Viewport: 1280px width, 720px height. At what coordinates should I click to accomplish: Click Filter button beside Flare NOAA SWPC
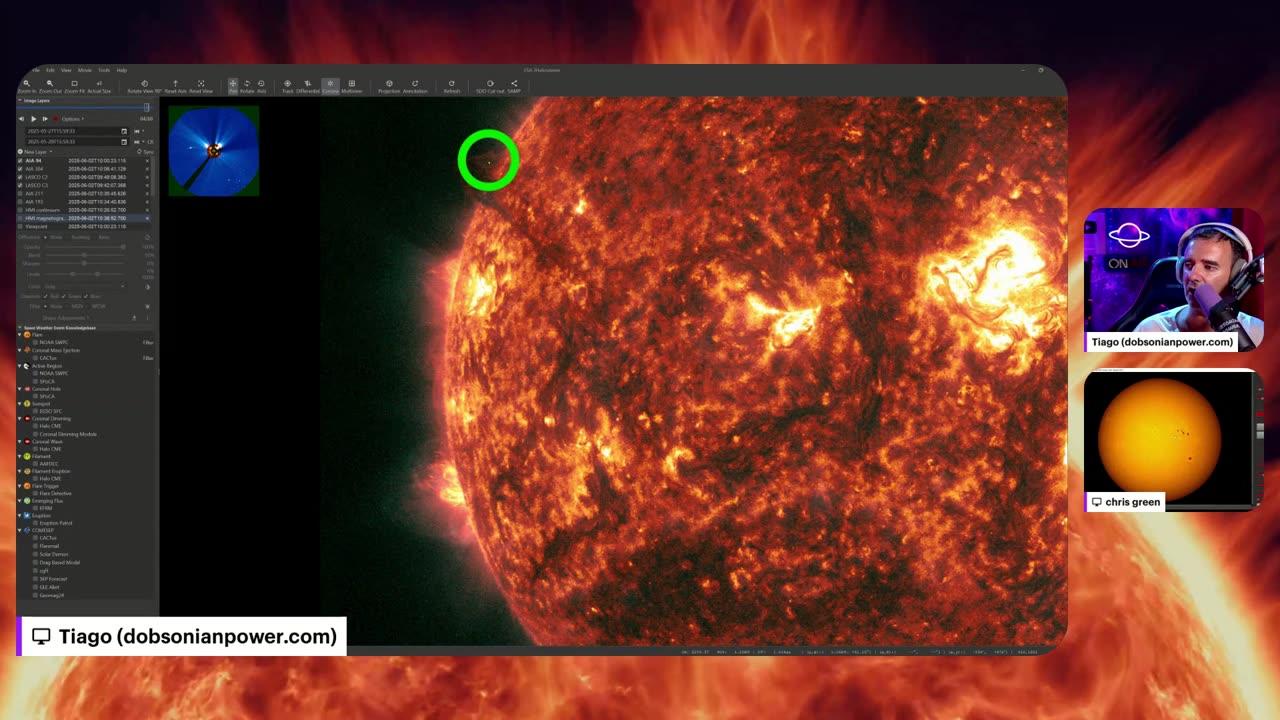pyautogui.click(x=148, y=342)
